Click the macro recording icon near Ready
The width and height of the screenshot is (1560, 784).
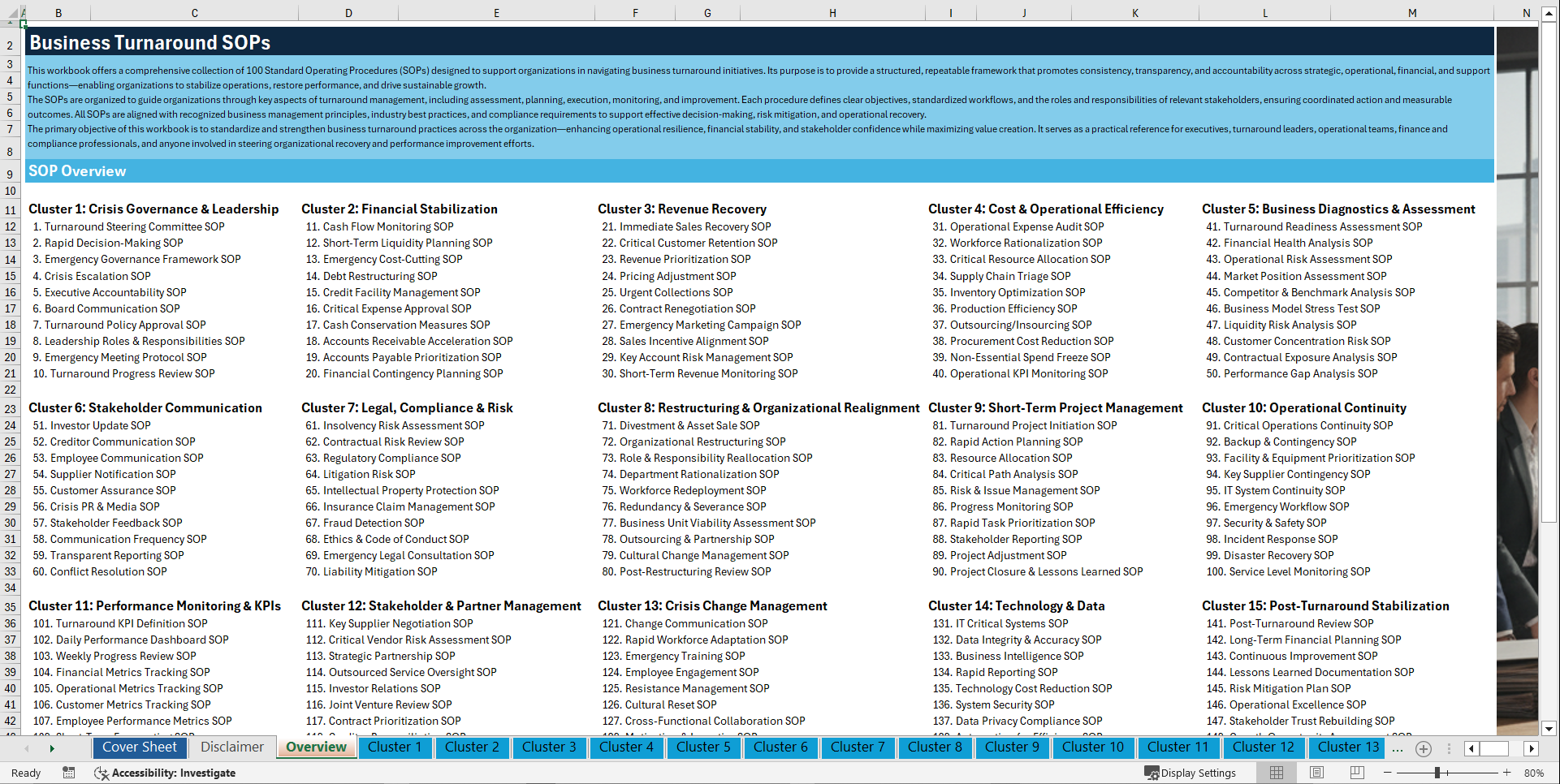coord(68,773)
